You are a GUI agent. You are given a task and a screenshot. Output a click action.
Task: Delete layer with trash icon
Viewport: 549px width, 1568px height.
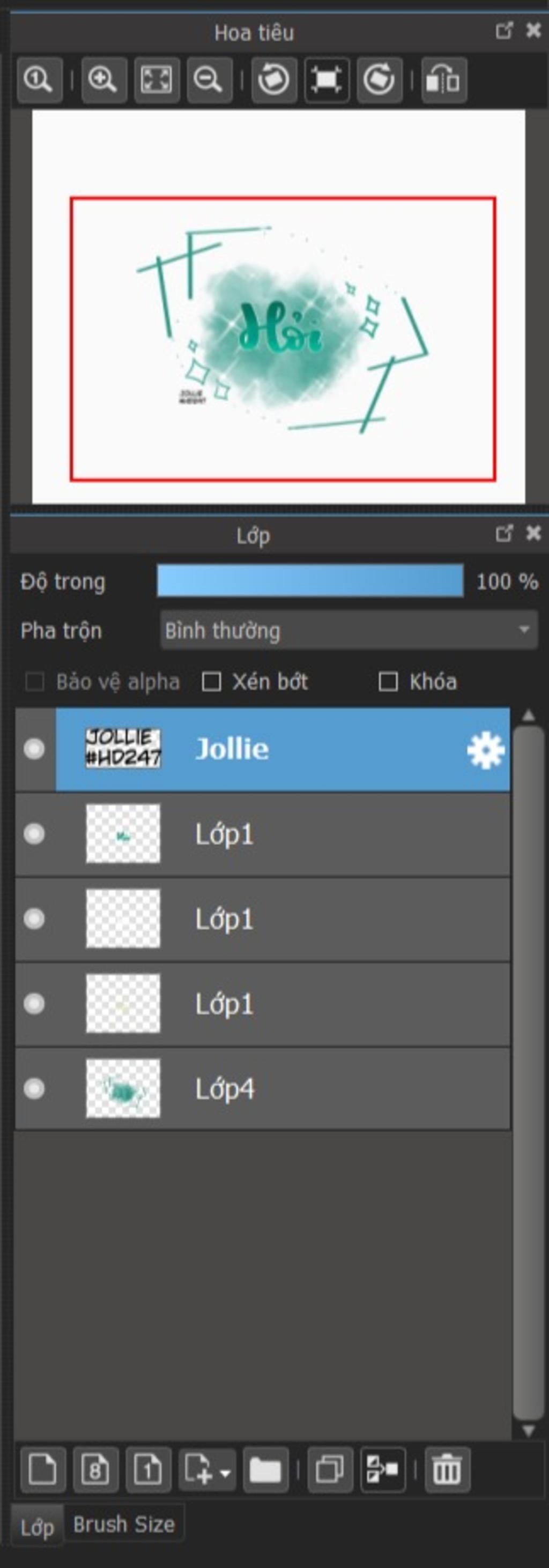click(x=447, y=1470)
